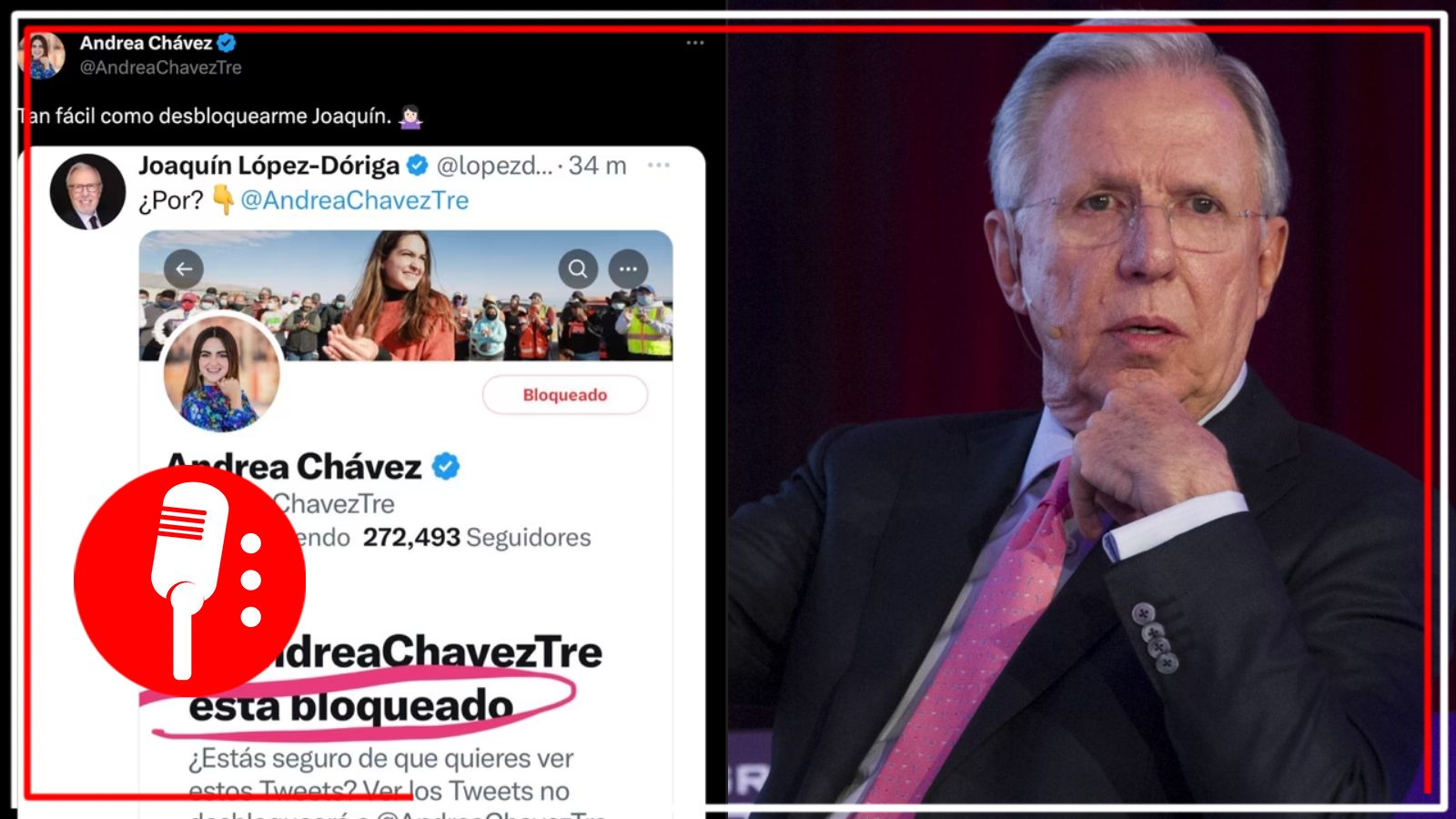Click Joaquín López-Dóriga's round avatar photo

point(87,191)
